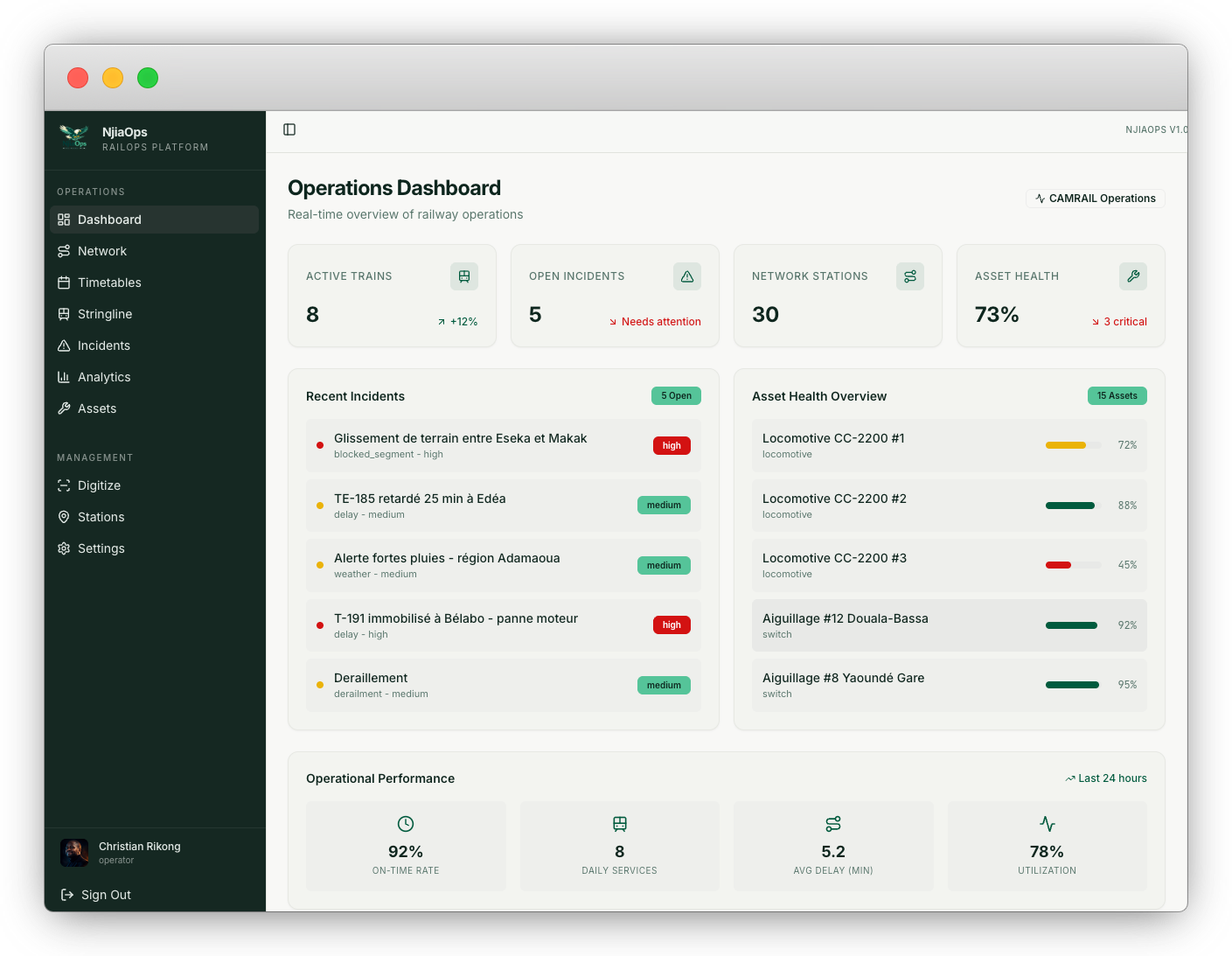Select the Aiguillage #8 Yaoundé Gare name
Viewport: 1232px width, 956px height.
[843, 678]
